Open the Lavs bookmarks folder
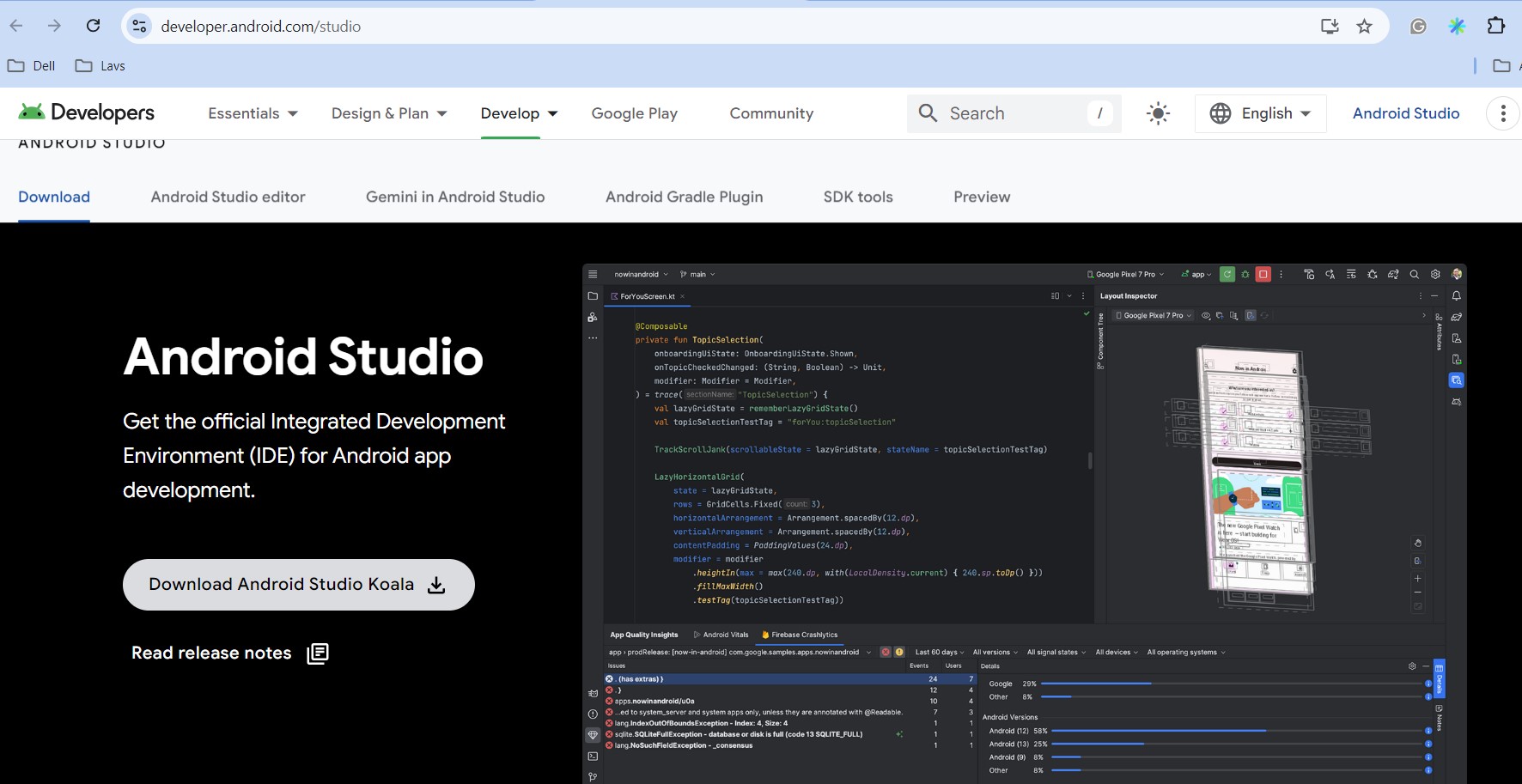 pos(100,66)
